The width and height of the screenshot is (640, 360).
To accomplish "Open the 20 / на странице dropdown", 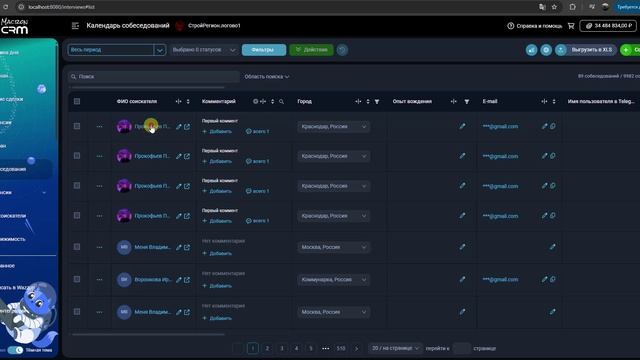I will [x=395, y=348].
